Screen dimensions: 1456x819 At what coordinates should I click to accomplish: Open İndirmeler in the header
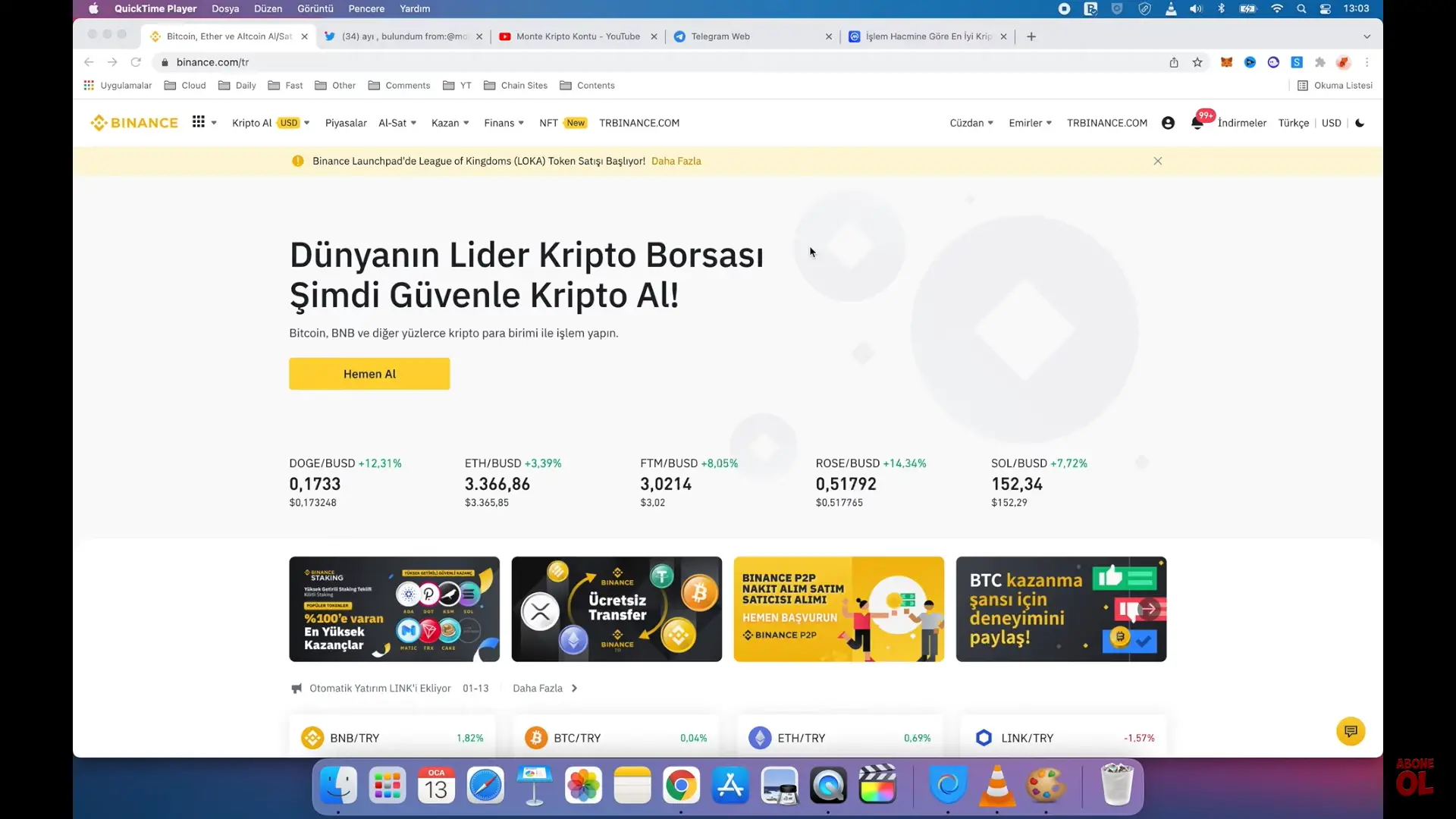point(1242,123)
